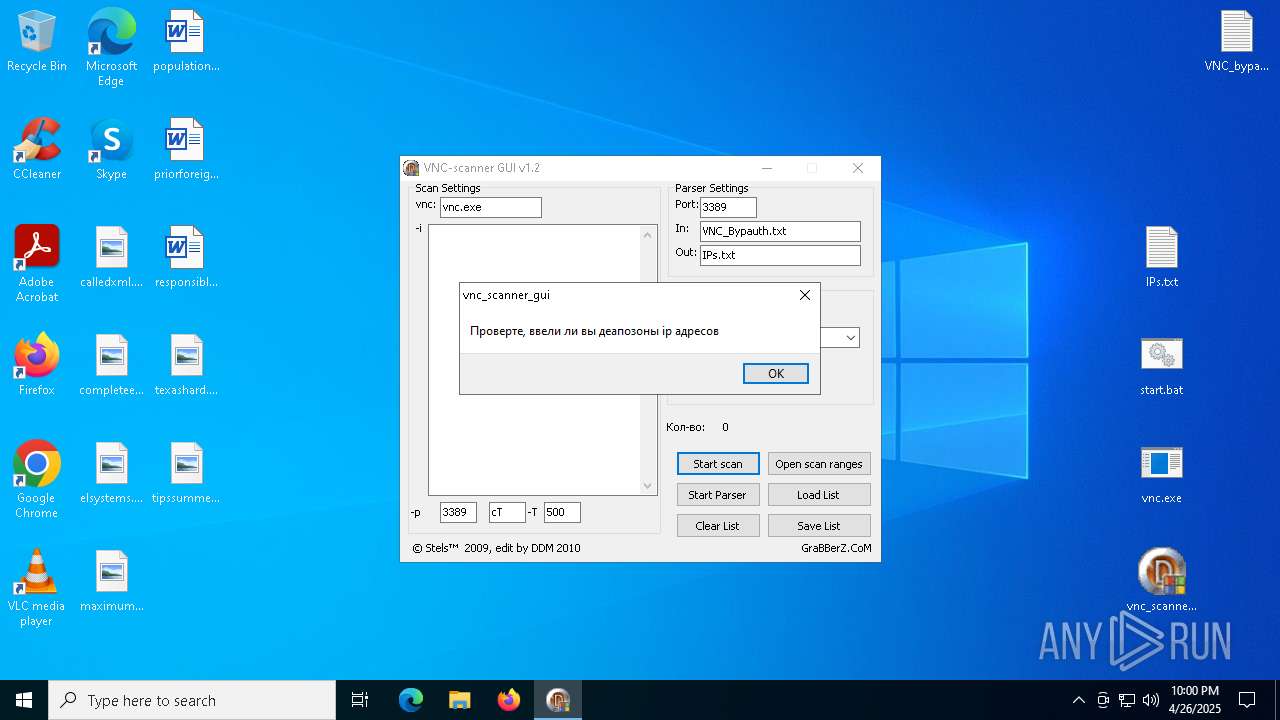Screen dimensions: 1280x720
Task: Switch to VNC scanner taskbar item
Action: pos(558,700)
